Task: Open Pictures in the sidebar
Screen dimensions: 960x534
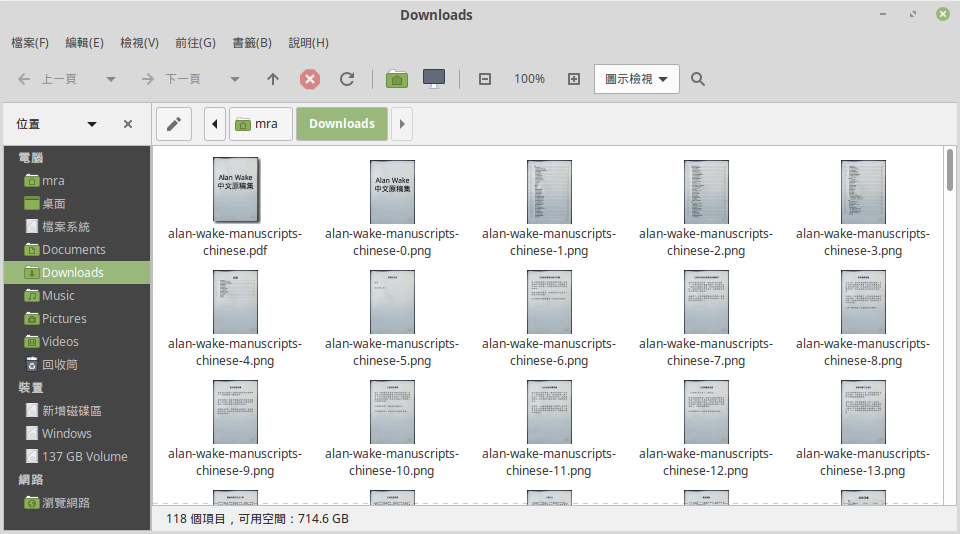Action: [77, 318]
